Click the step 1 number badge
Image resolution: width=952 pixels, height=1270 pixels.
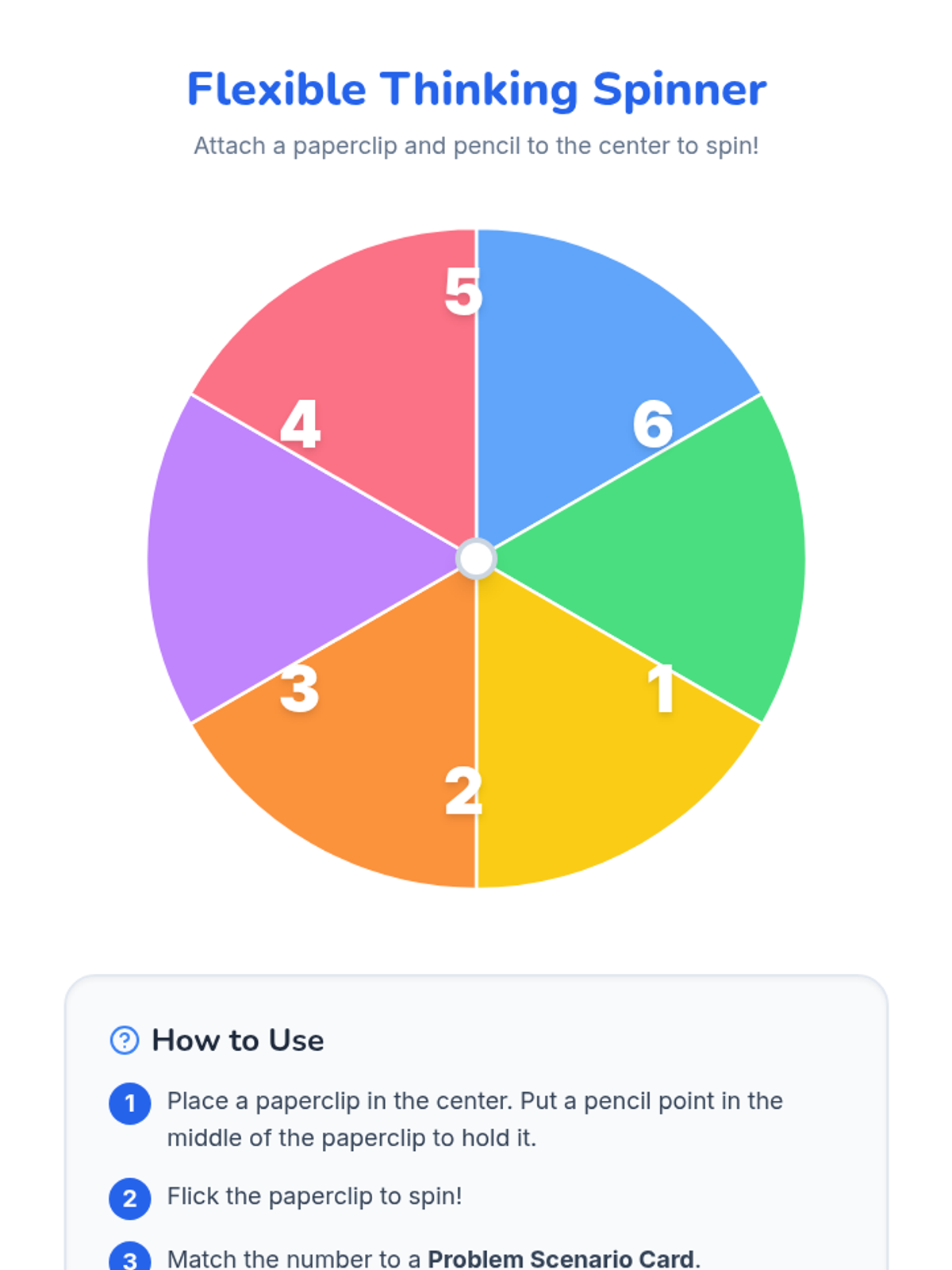pyautogui.click(x=130, y=1103)
